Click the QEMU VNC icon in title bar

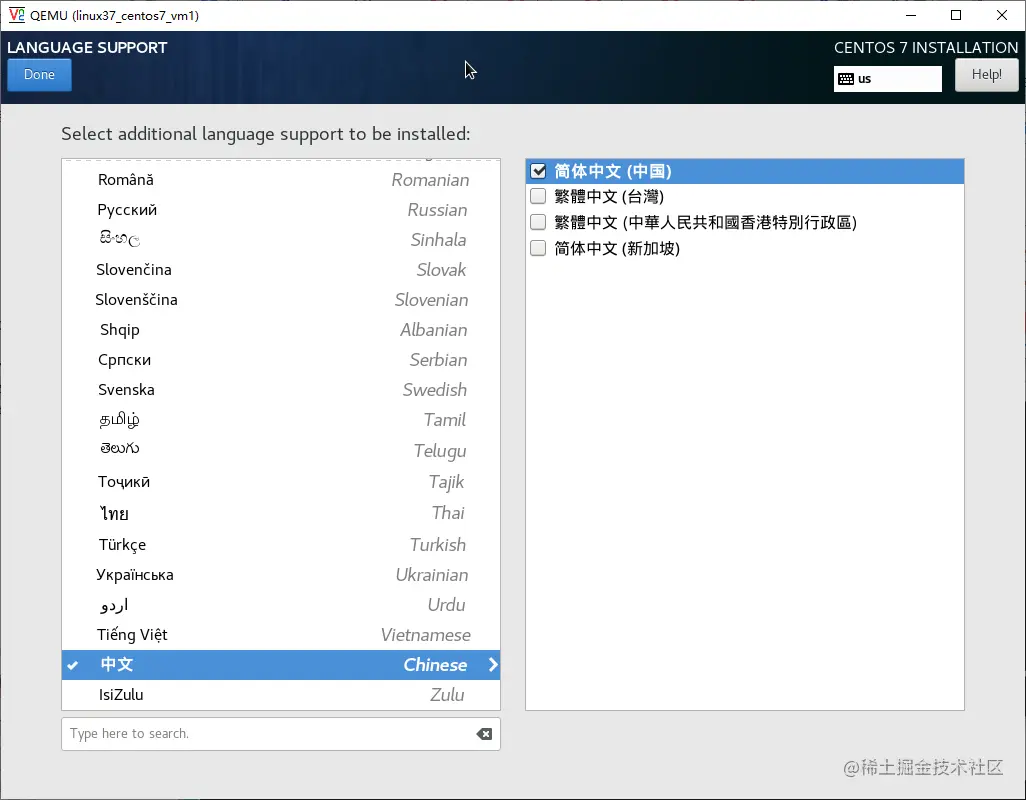click(15, 15)
